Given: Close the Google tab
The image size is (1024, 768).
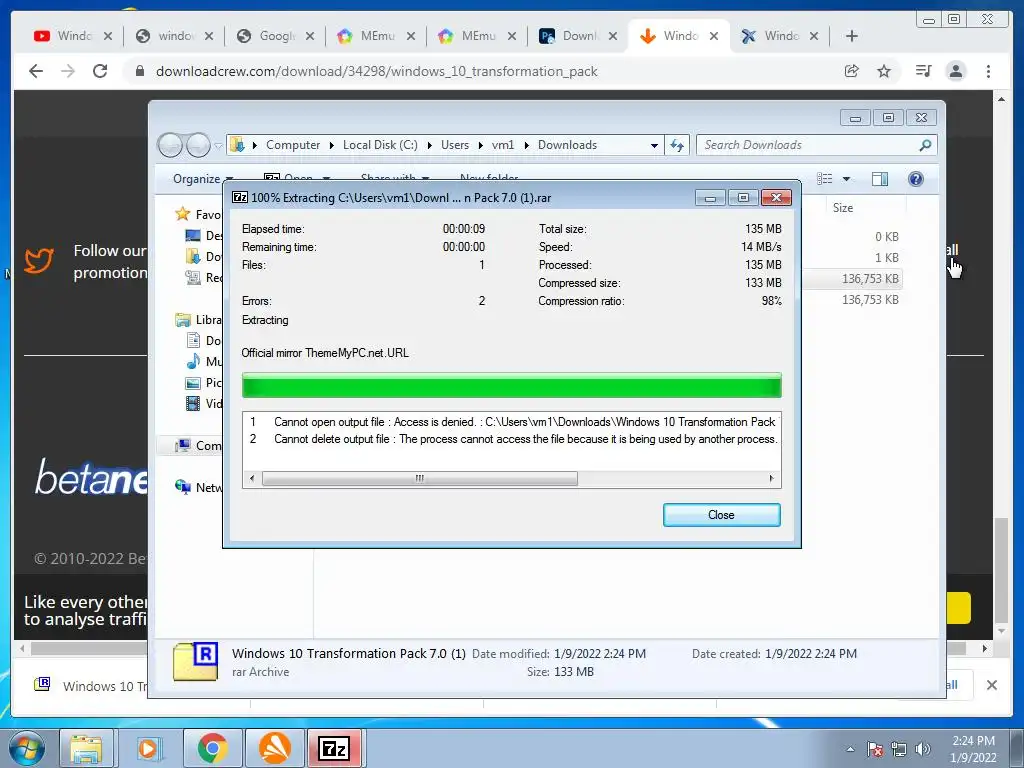Looking at the screenshot, I should pos(310,36).
